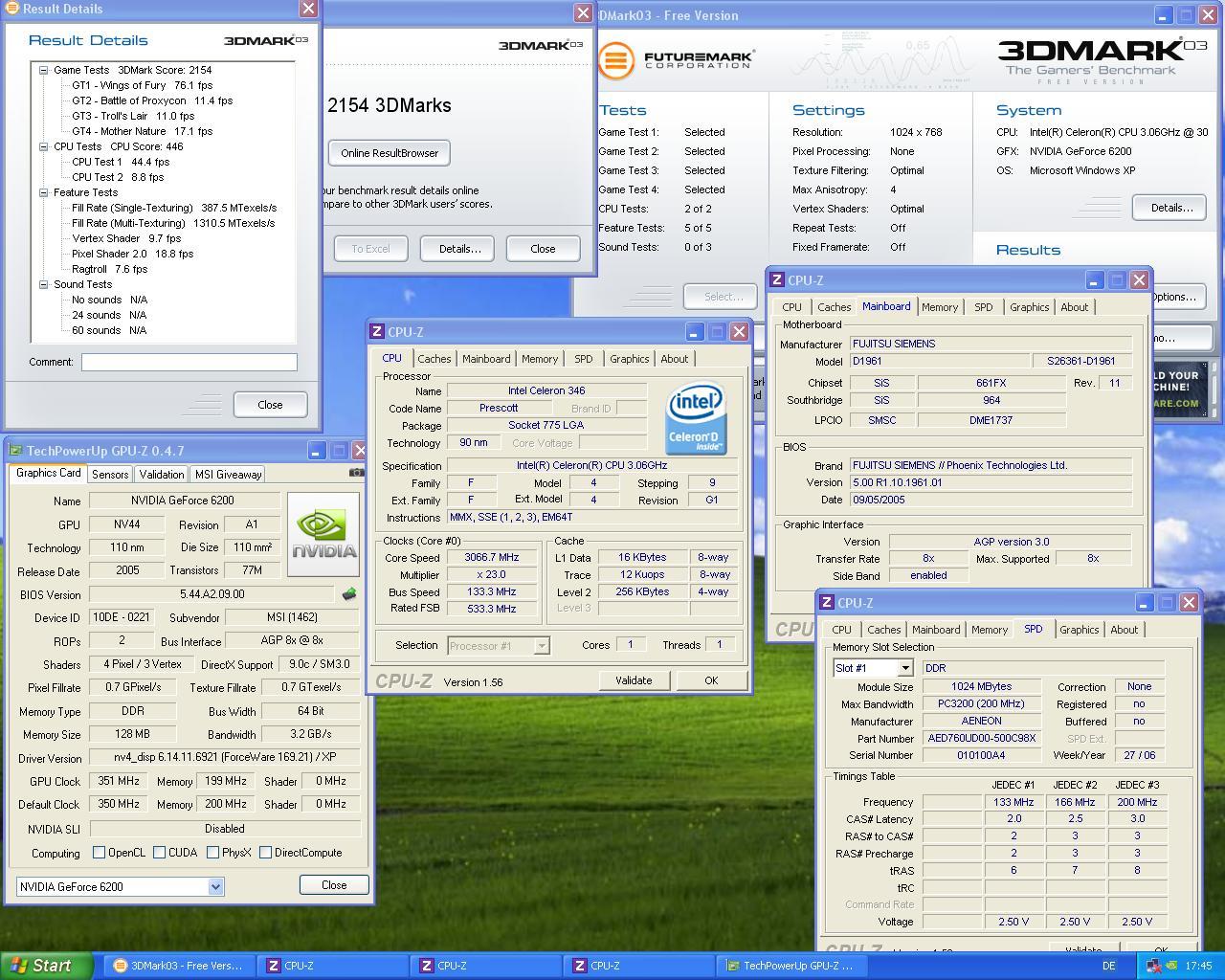Open the MSI Giveaway tab in GPU-Z
1225x980 pixels.
228,475
